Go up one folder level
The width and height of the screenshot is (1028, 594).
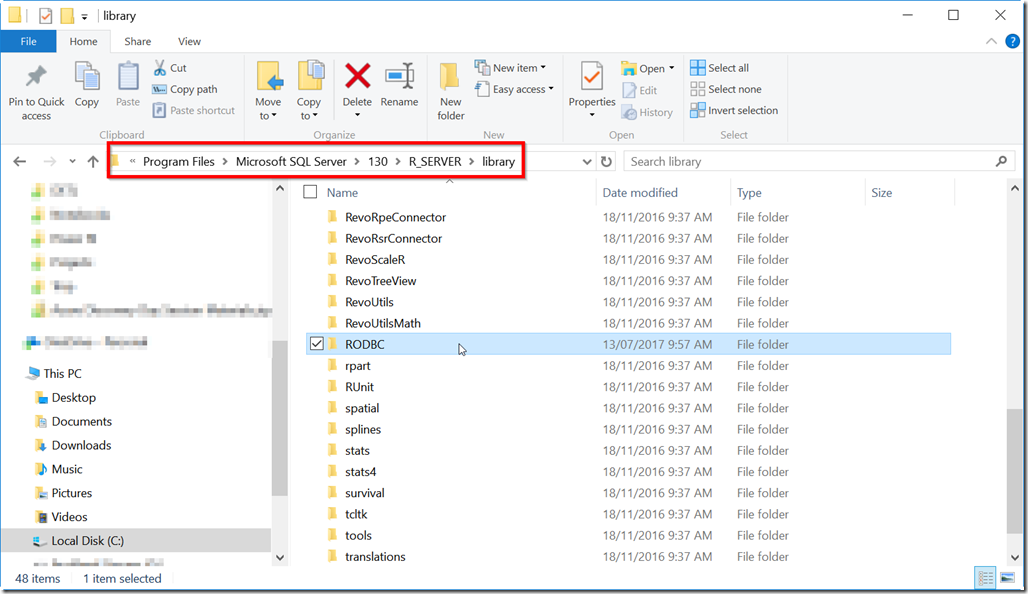pos(93,161)
